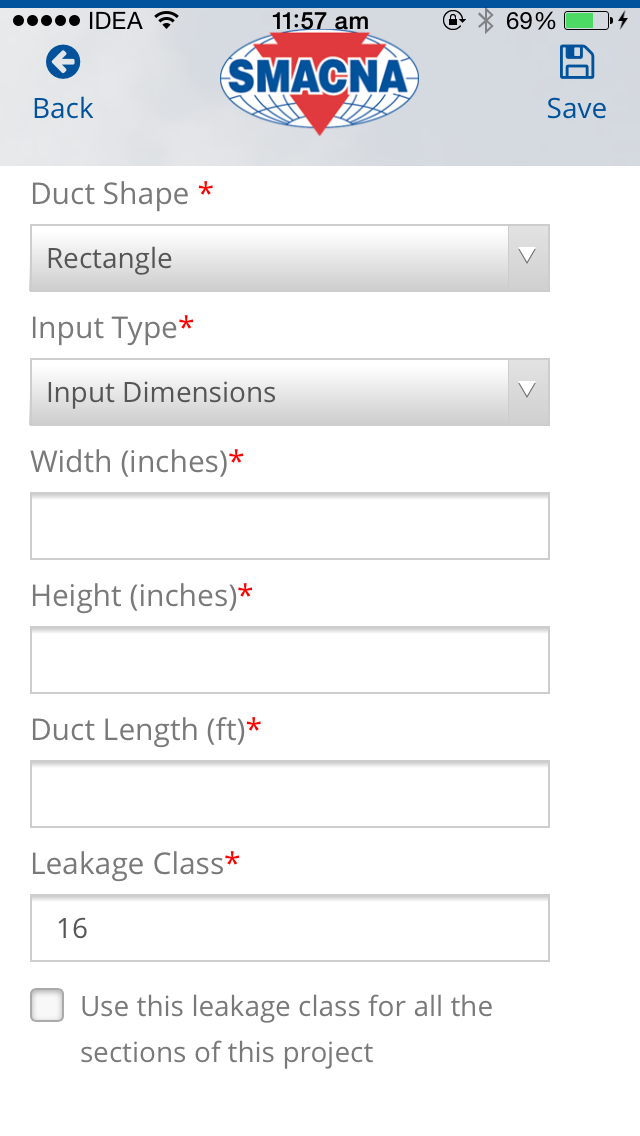The width and height of the screenshot is (640, 1136).
Task: Tap the Wi-Fi status icon
Action: point(167,21)
